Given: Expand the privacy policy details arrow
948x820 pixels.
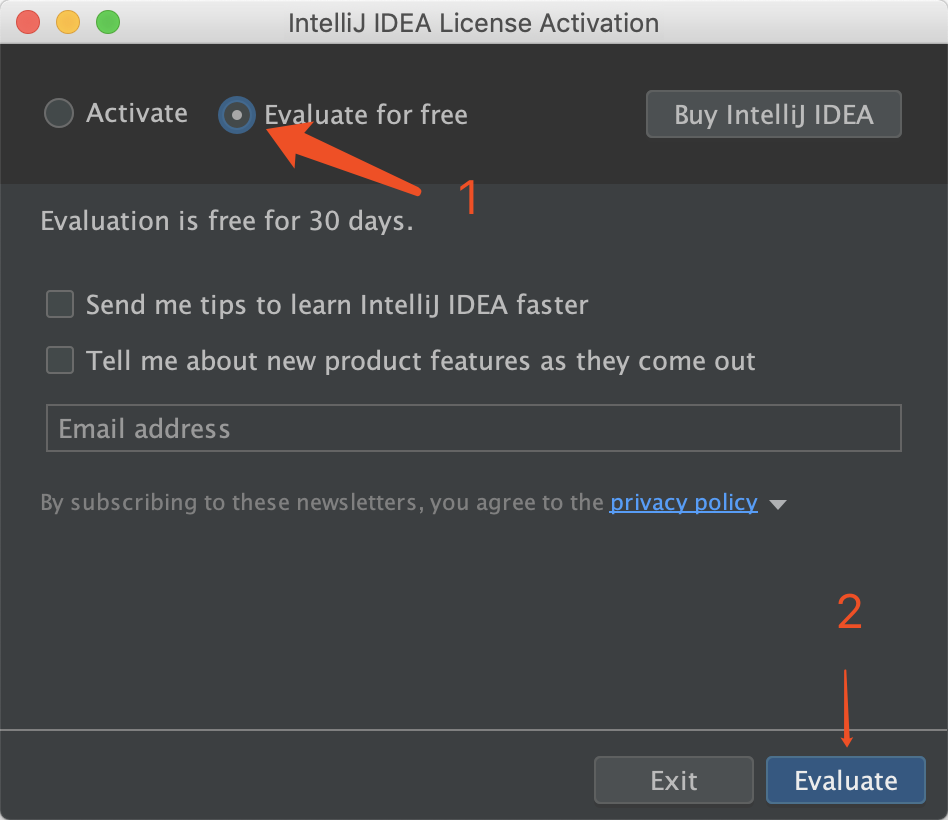Looking at the screenshot, I should (x=778, y=504).
